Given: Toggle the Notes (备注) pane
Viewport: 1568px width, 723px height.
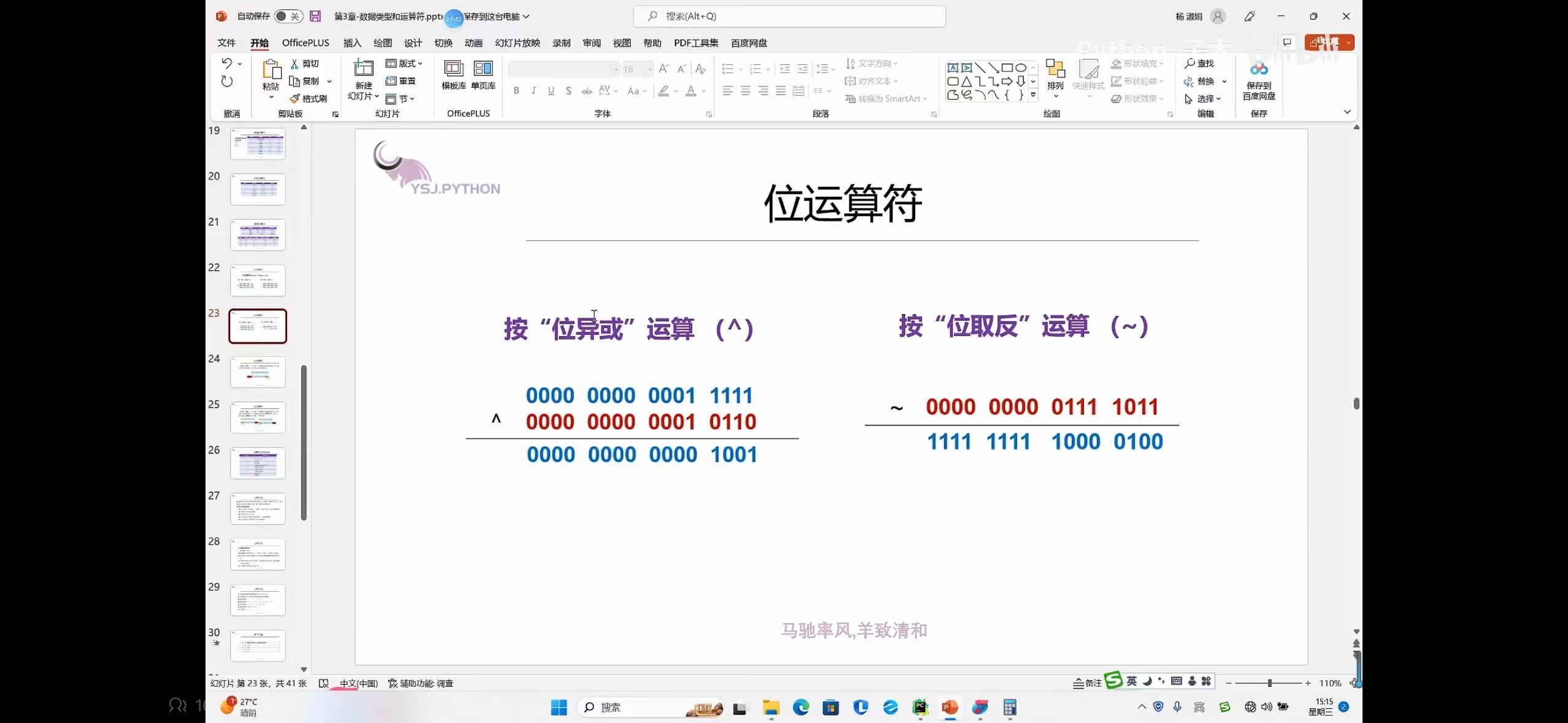Looking at the screenshot, I should click(1087, 683).
